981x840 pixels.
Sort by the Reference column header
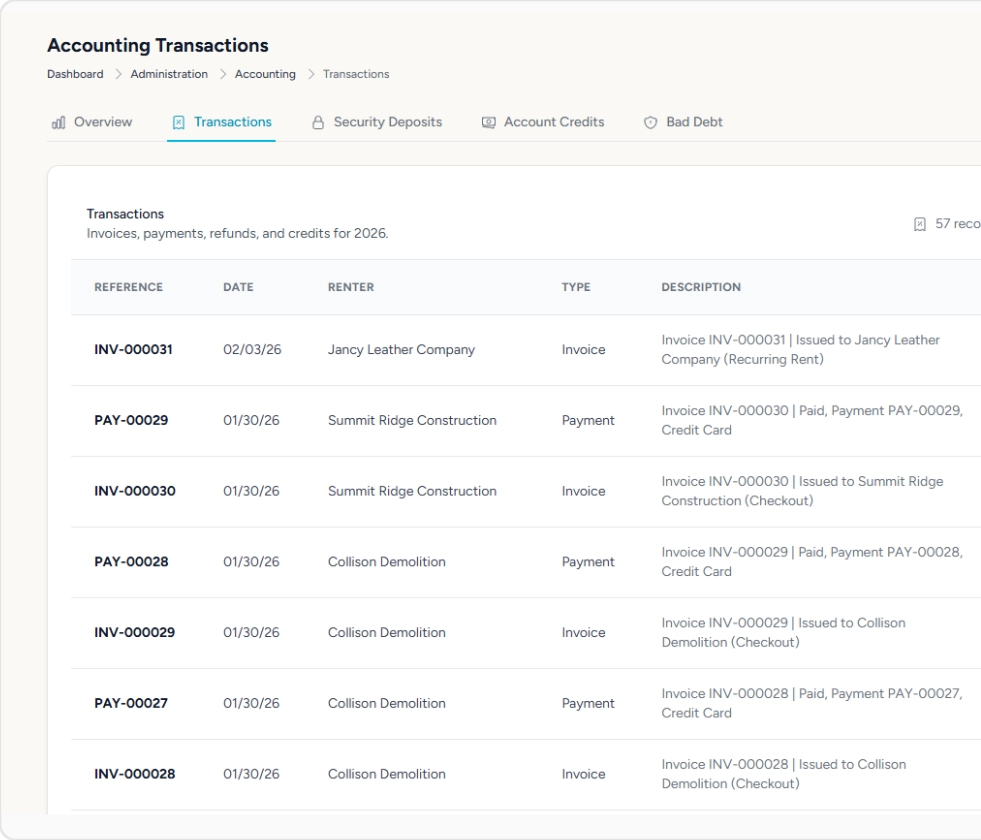(x=128, y=287)
